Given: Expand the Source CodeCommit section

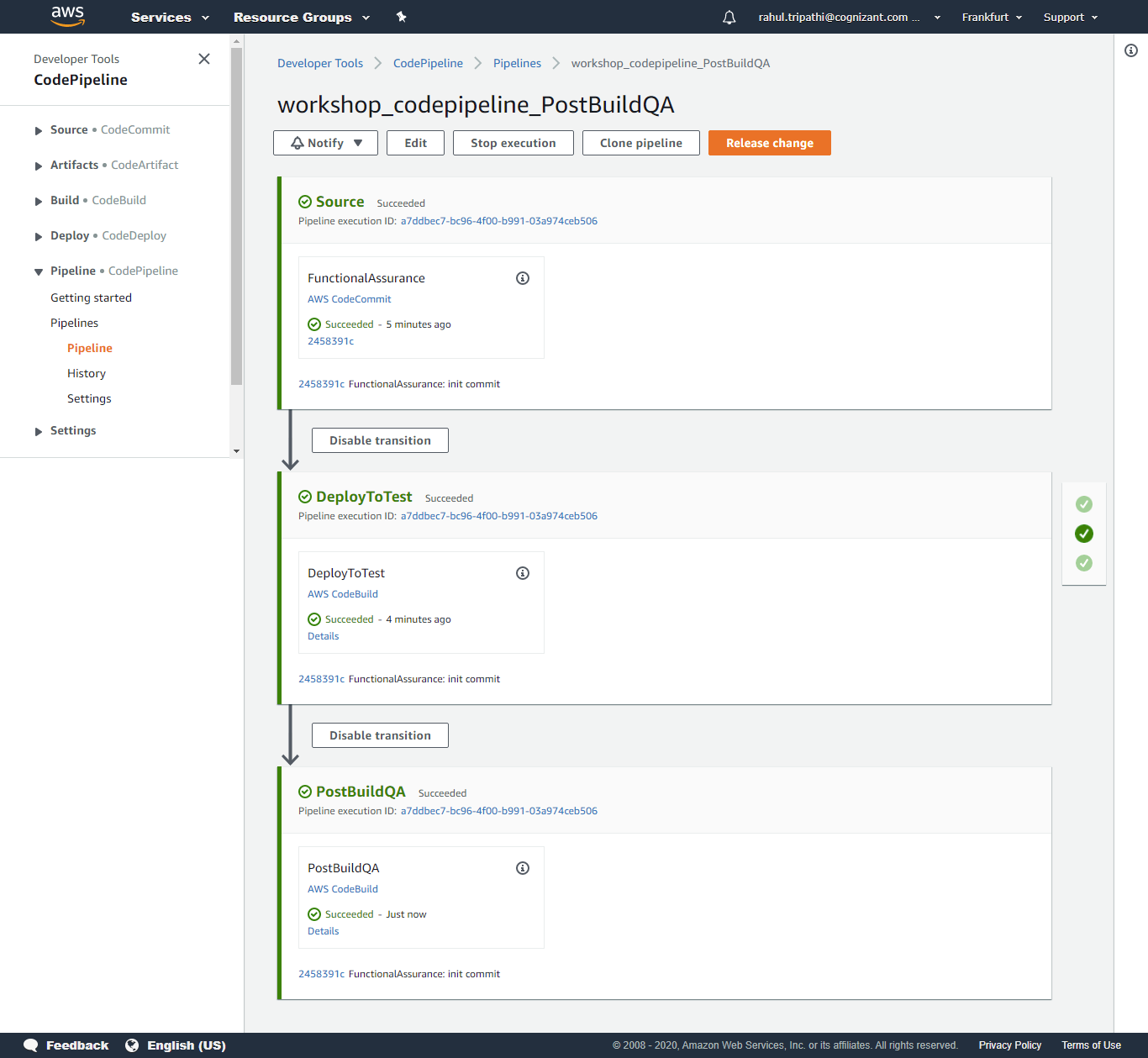Looking at the screenshot, I should tap(39, 130).
